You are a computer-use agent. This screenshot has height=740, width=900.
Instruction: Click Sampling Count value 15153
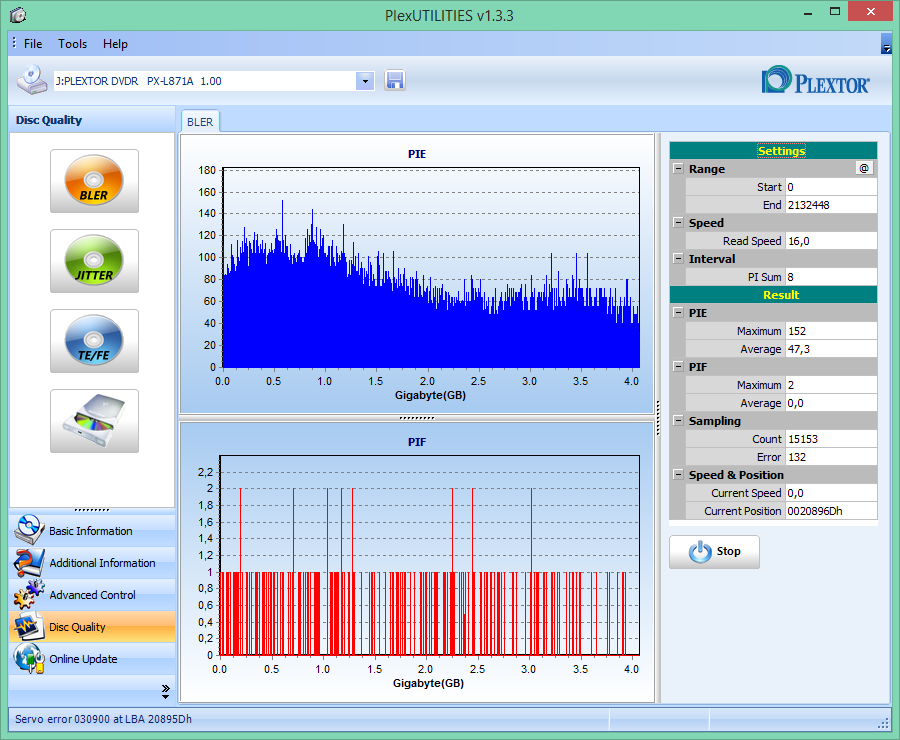click(x=831, y=439)
